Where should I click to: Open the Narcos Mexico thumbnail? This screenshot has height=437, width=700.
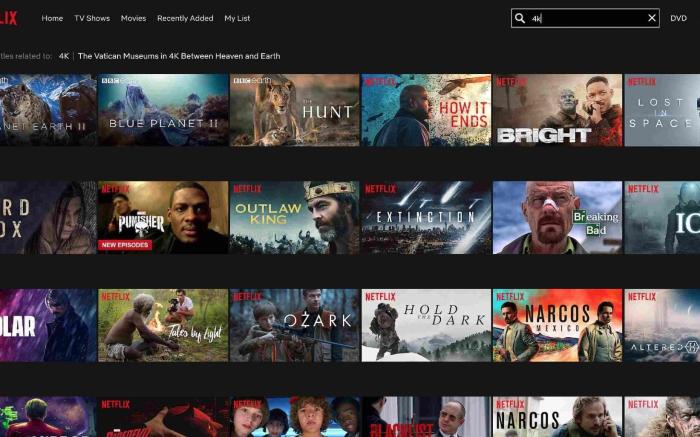click(557, 325)
